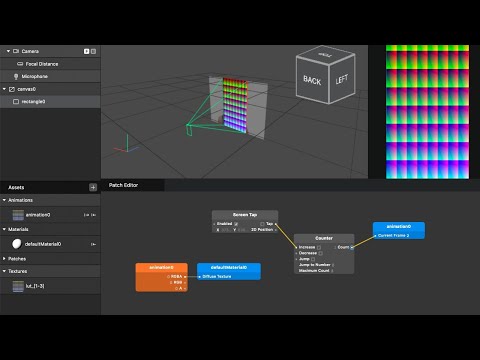Viewport: 480px width, 360px height.
Task: Collapse the canvas0 tree item
Action: 4,89
